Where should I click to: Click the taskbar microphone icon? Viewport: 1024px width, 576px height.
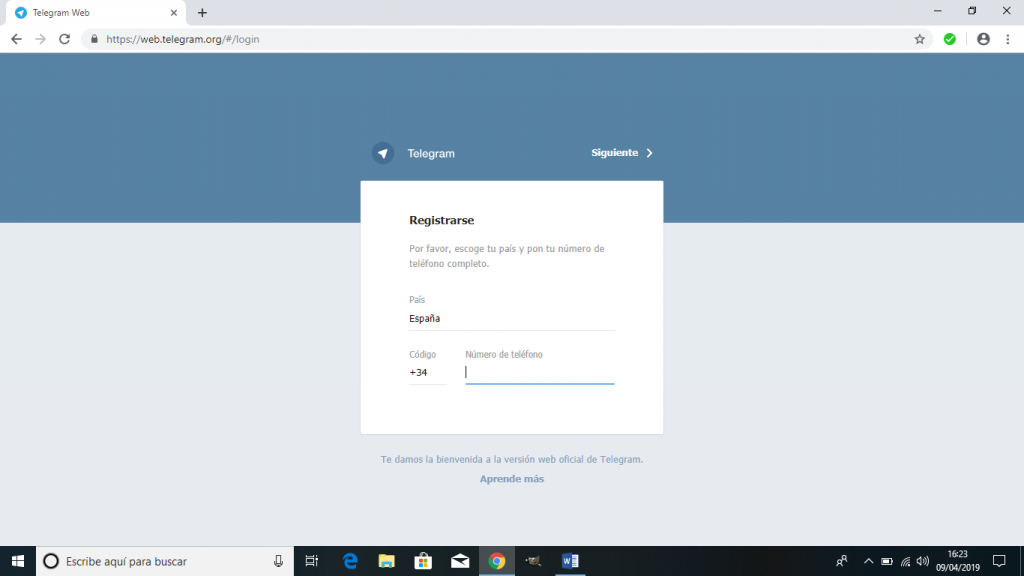click(x=278, y=561)
